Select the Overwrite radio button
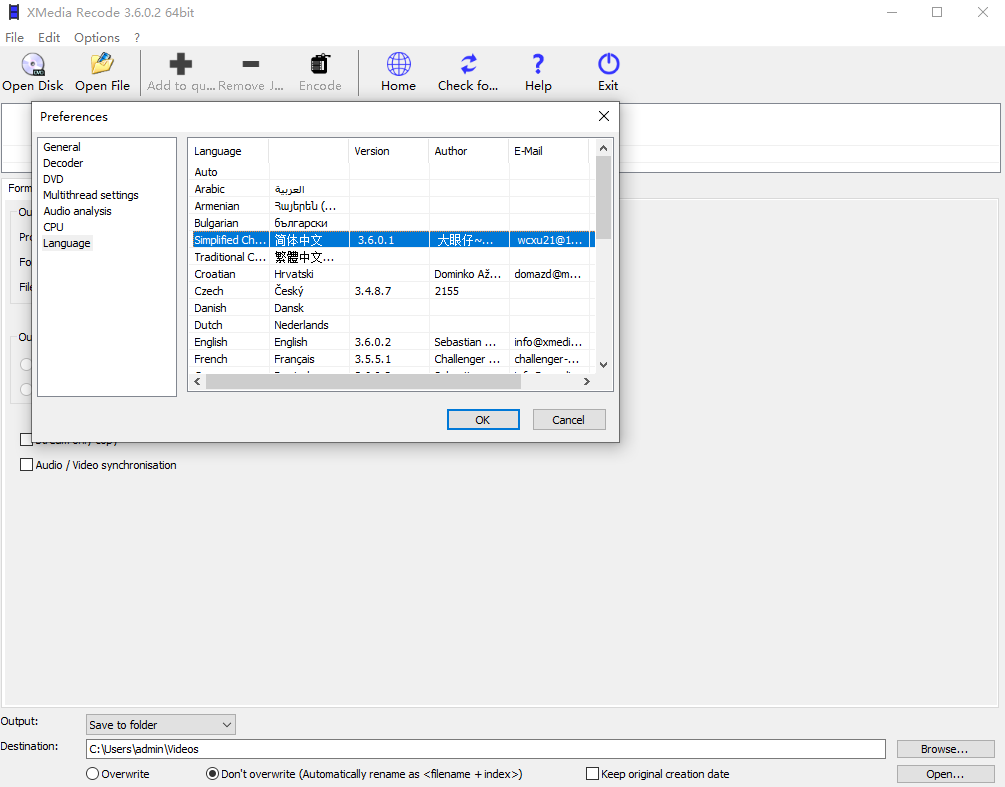 [93, 774]
